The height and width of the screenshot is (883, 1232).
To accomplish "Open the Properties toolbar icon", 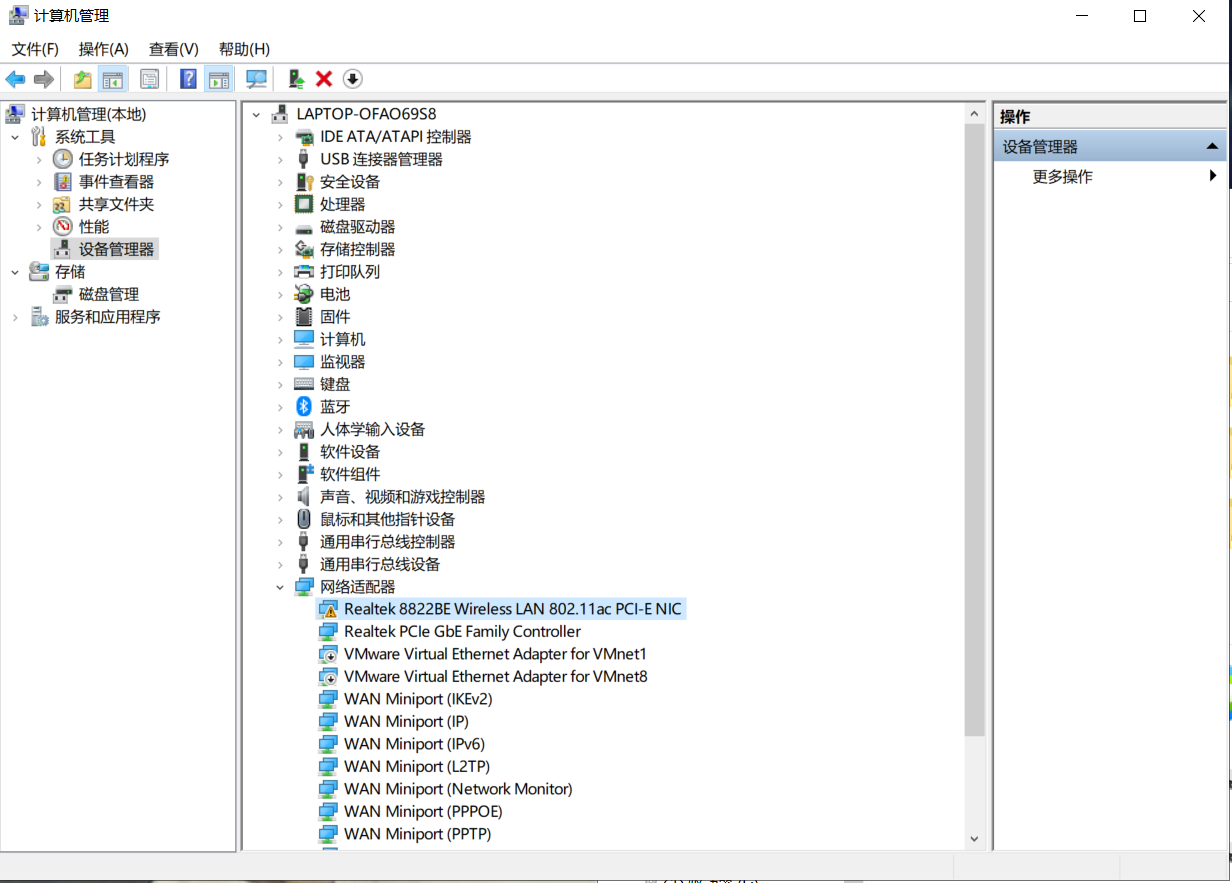I will 150,79.
